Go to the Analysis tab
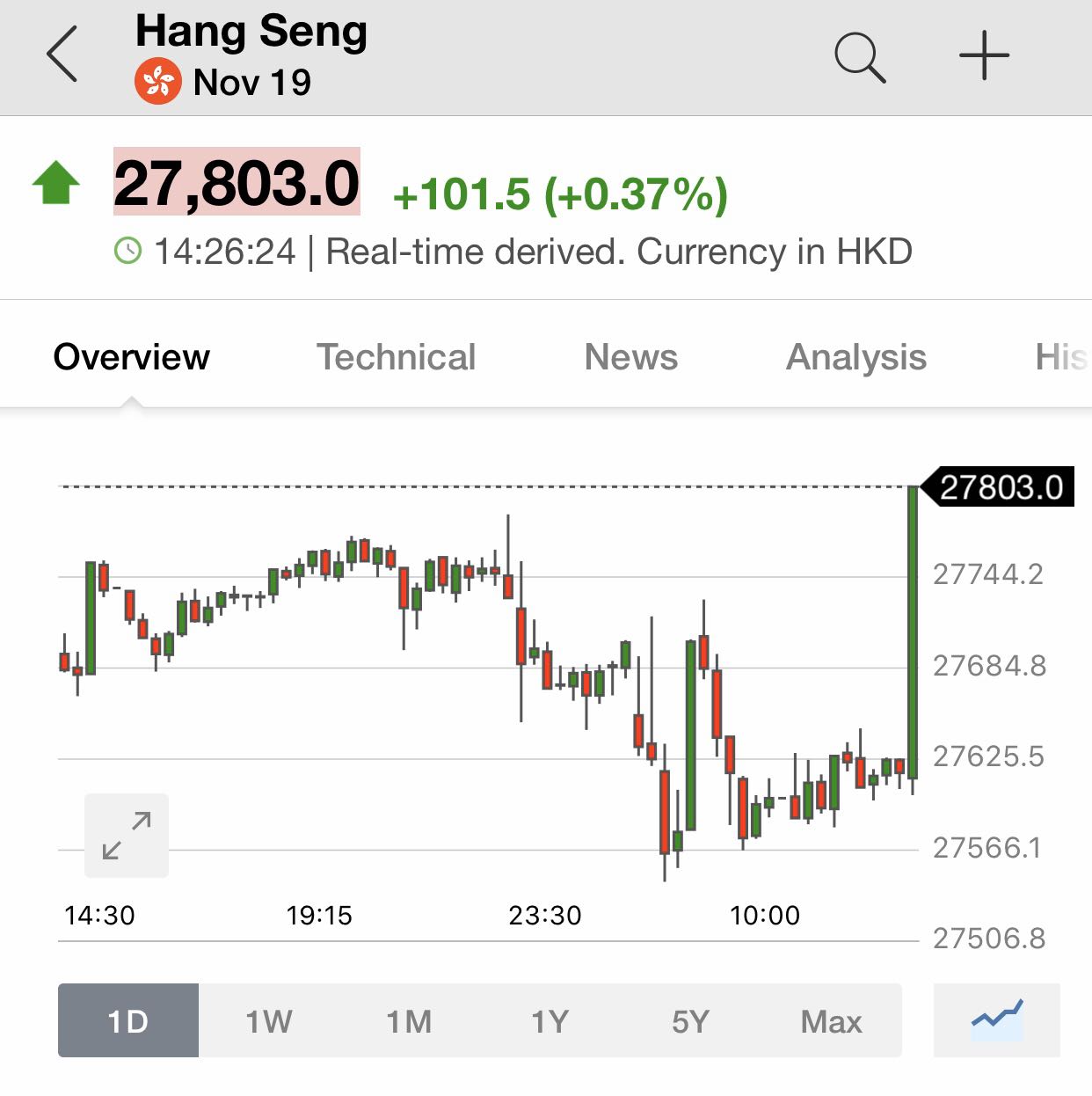 point(856,358)
